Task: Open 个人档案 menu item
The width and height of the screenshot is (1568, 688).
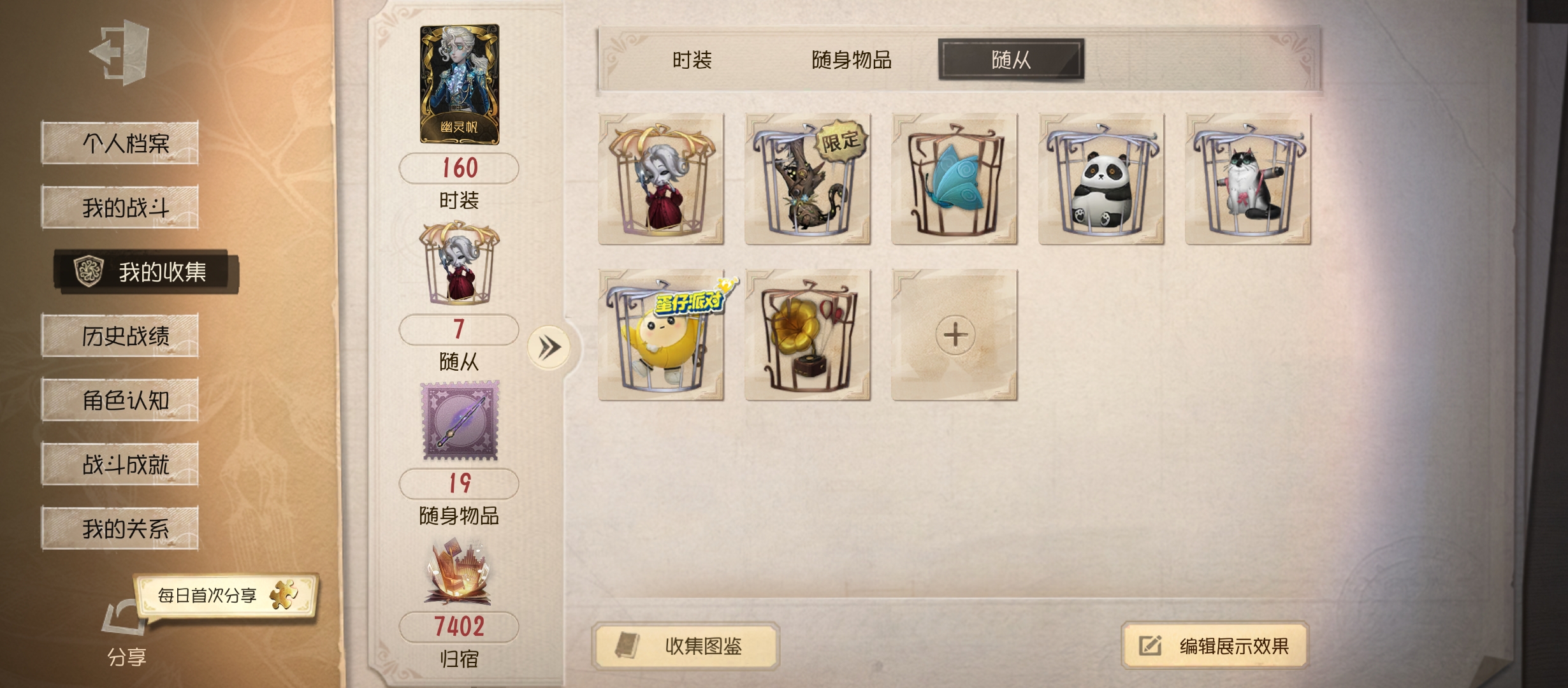Action: click(x=120, y=143)
